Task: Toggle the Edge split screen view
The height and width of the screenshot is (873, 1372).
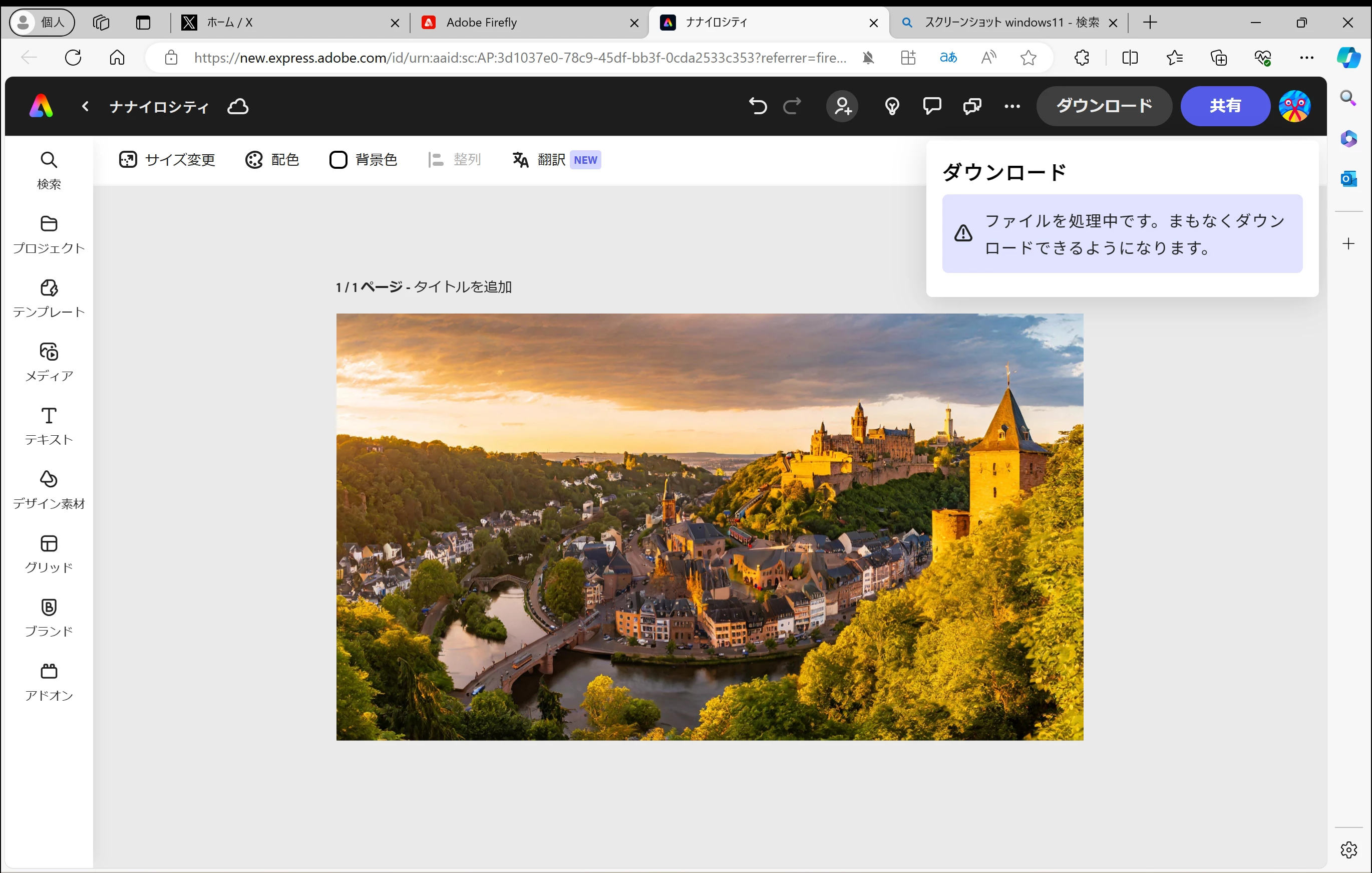Action: (x=1129, y=58)
